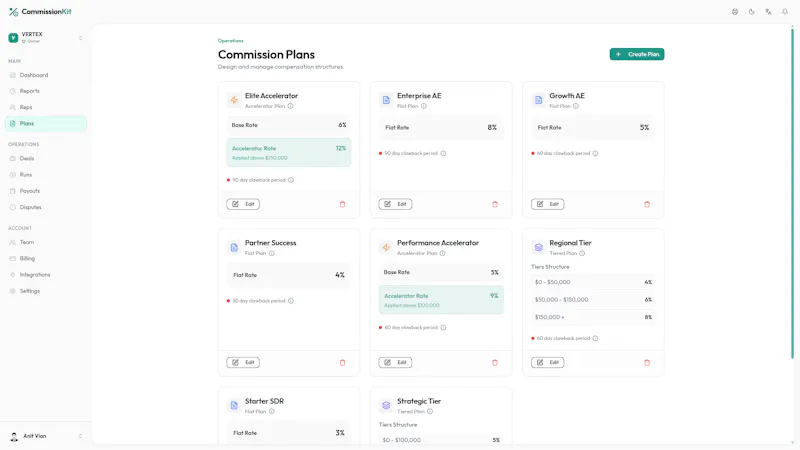Click Enterprise AE clawback info icon
Viewport: 800px width, 450px height.
click(x=443, y=153)
